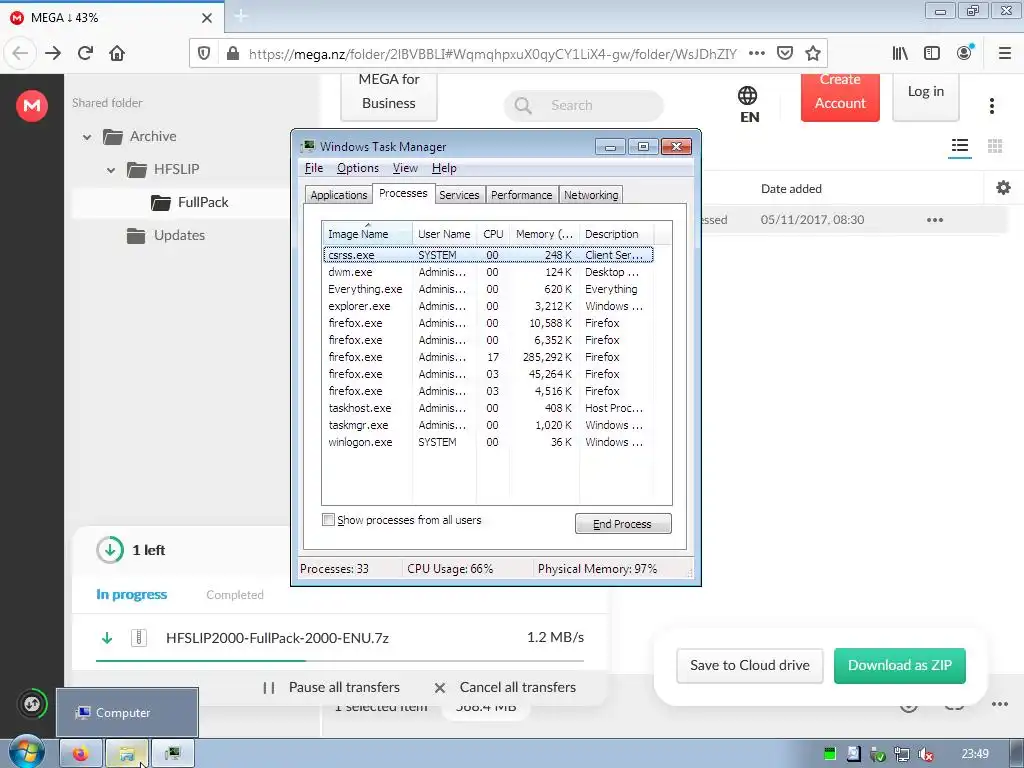Switch to Applications tab
1024x768 pixels.
click(x=338, y=195)
